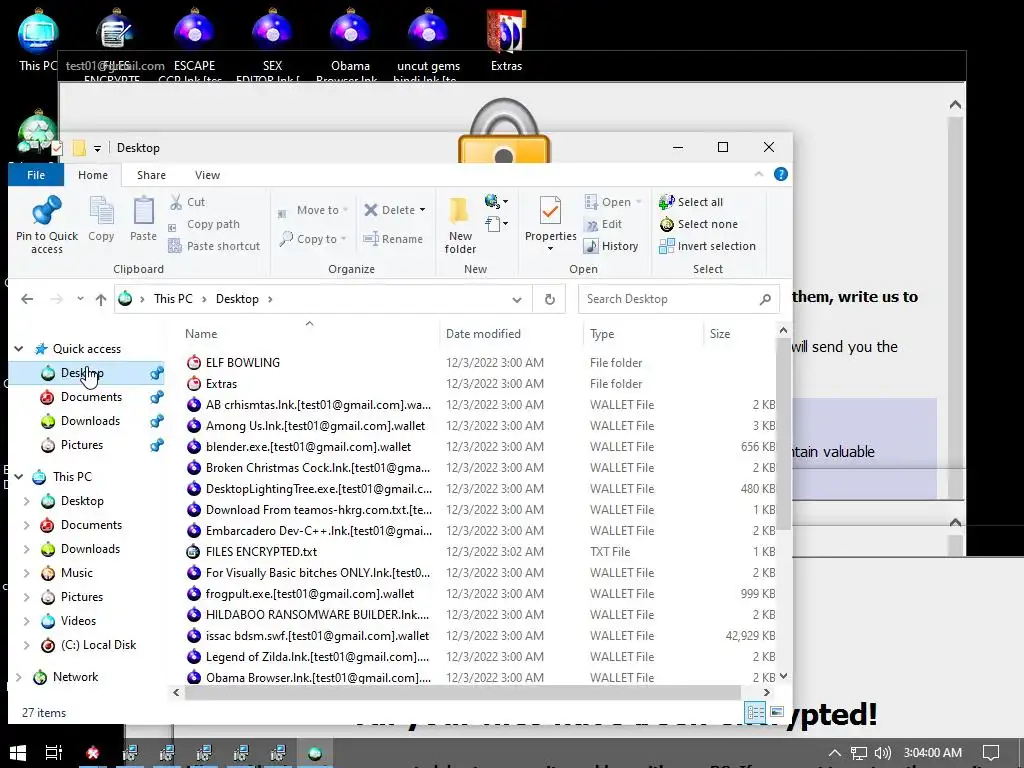Sort by the Name column header
The height and width of the screenshot is (768, 1024).
pyautogui.click(x=200, y=334)
